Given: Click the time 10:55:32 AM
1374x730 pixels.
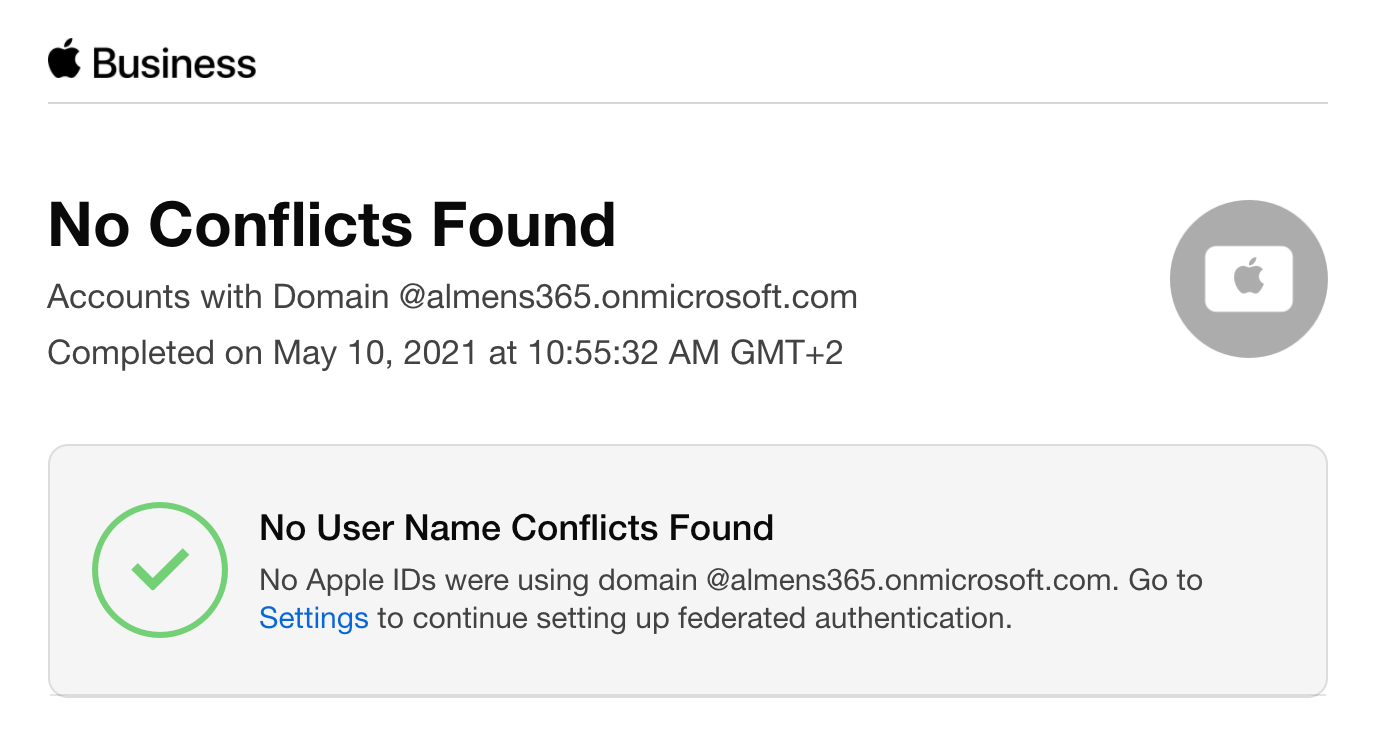Looking at the screenshot, I should [615, 353].
